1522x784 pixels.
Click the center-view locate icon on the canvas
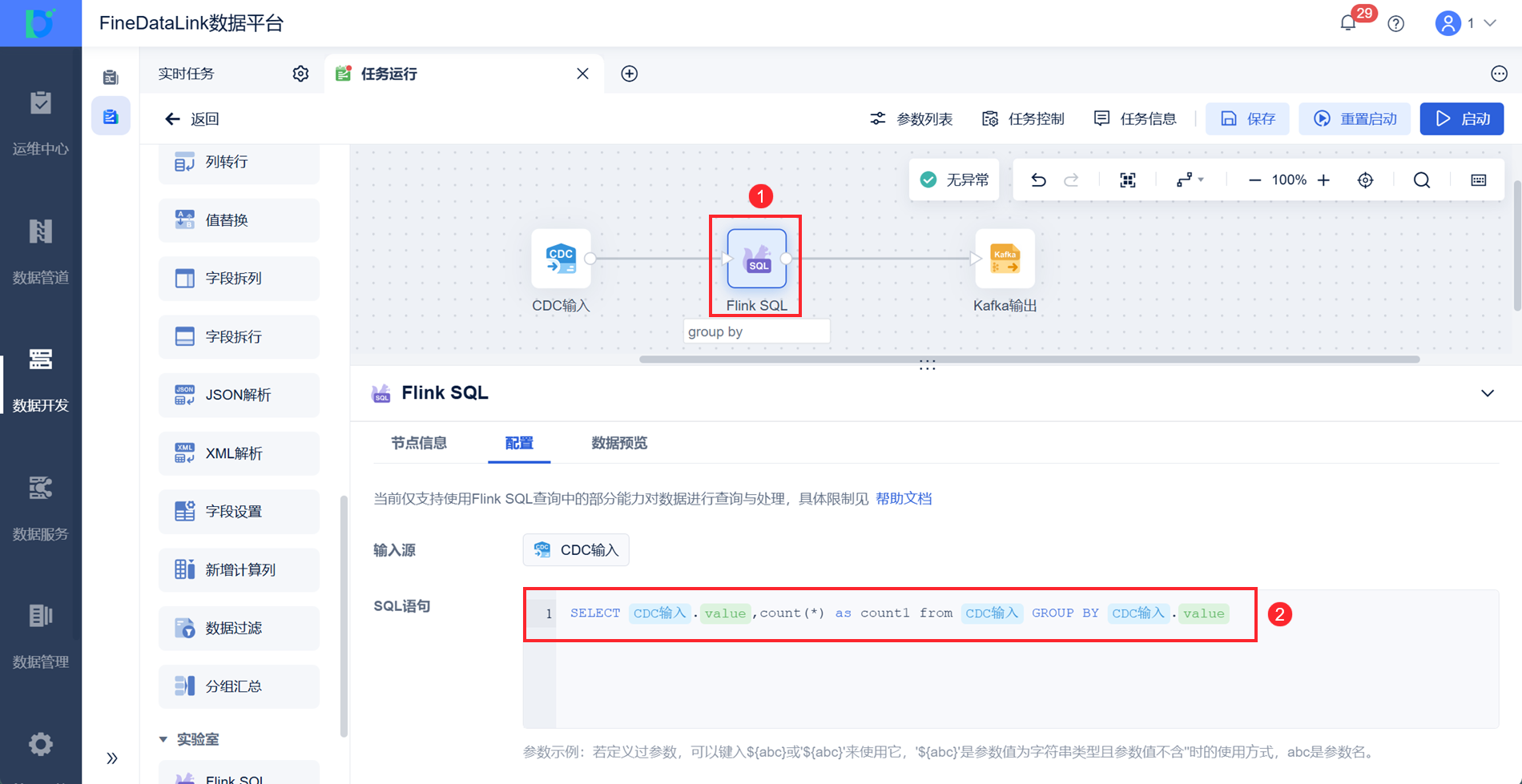(x=1365, y=179)
